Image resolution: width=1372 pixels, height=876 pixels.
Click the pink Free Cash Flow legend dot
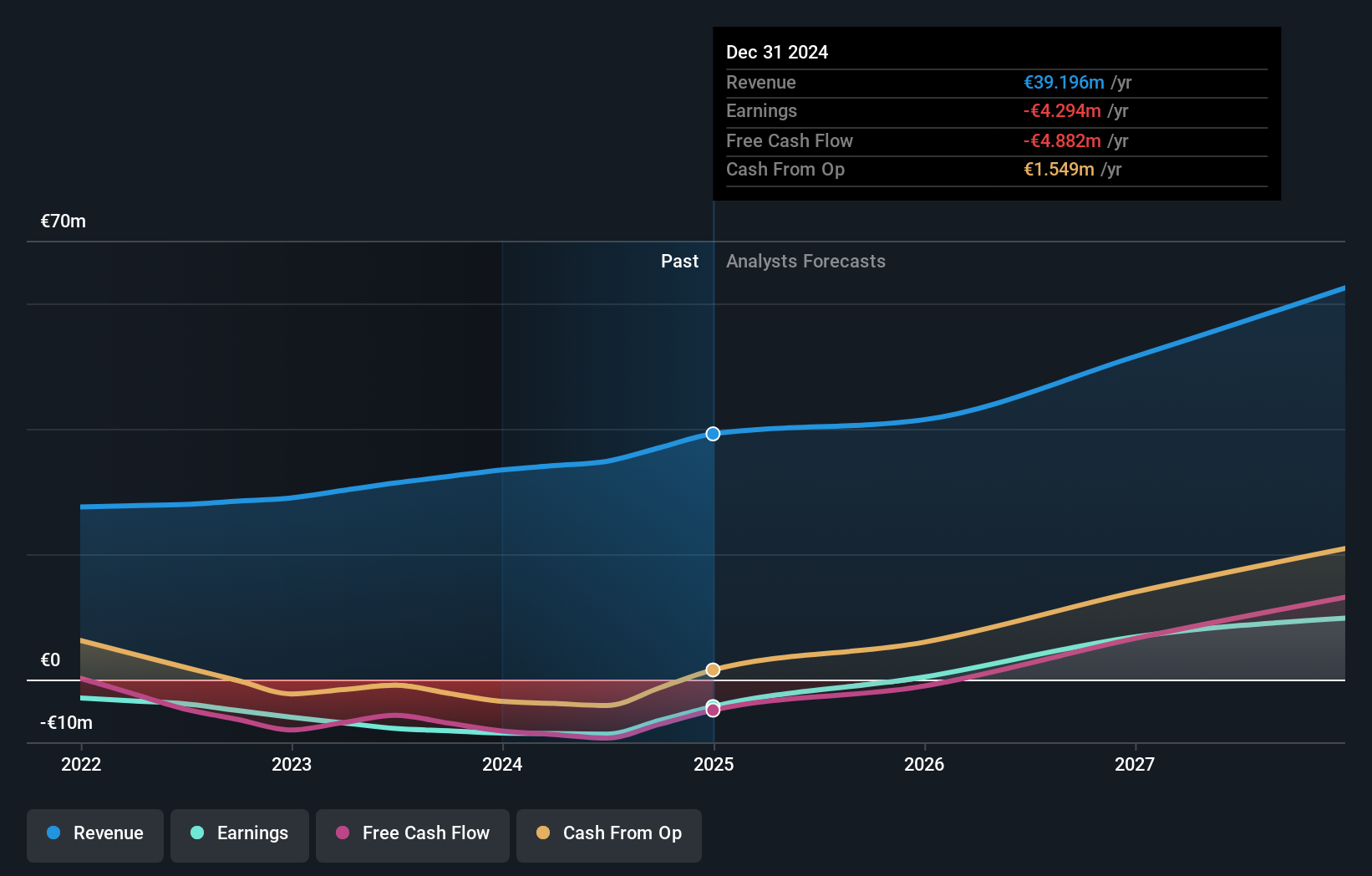coord(342,833)
